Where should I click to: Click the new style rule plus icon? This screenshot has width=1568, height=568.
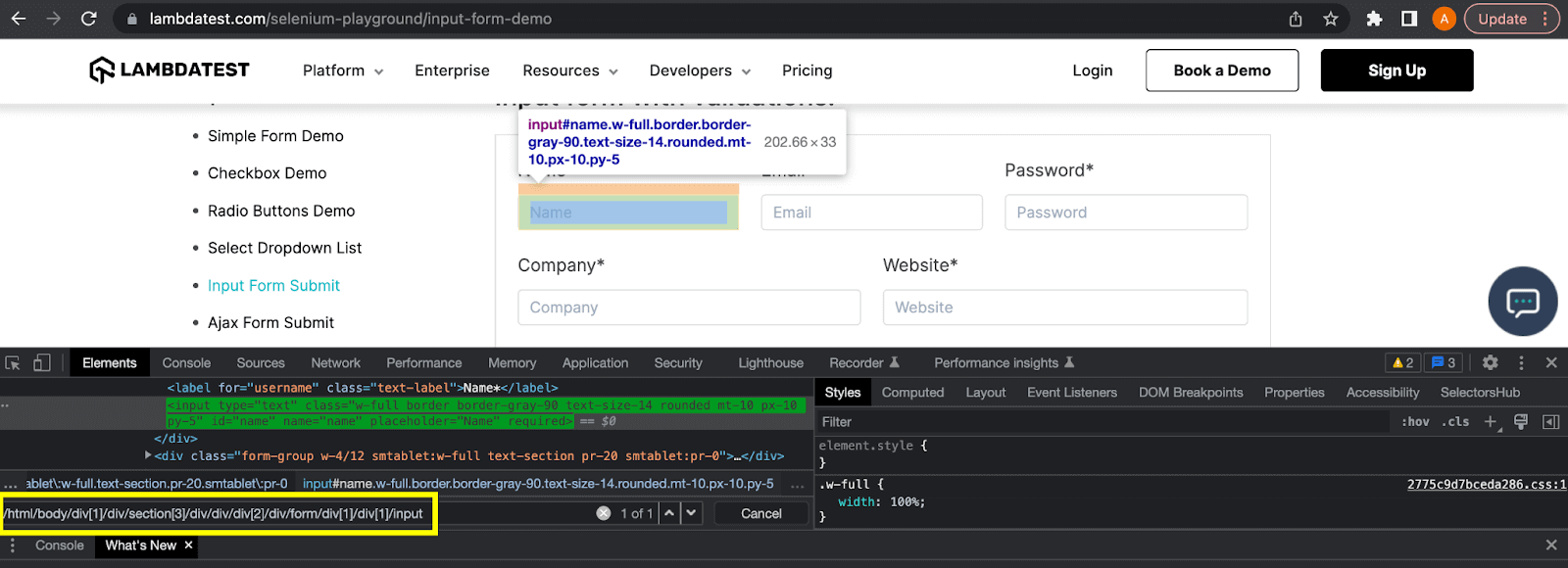click(x=1490, y=421)
